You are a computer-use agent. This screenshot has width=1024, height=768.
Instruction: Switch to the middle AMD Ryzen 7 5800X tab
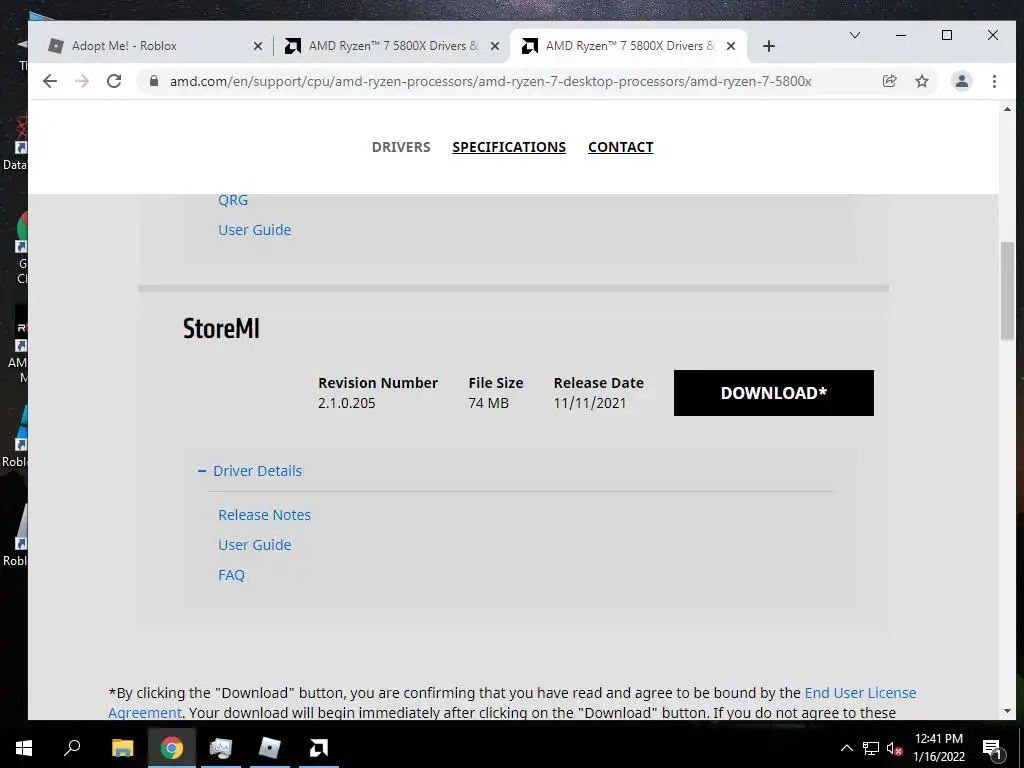[x=393, y=46]
